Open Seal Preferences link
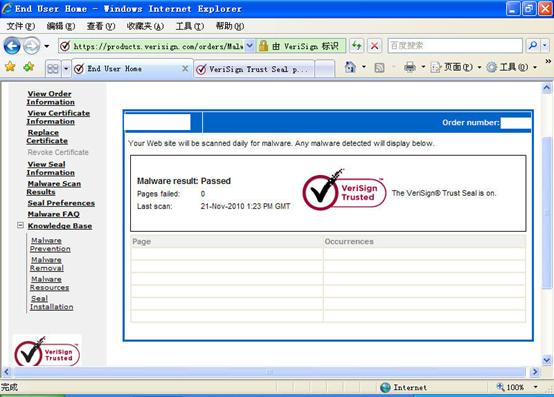Image resolution: width=554 pixels, height=397 pixels. point(61,203)
